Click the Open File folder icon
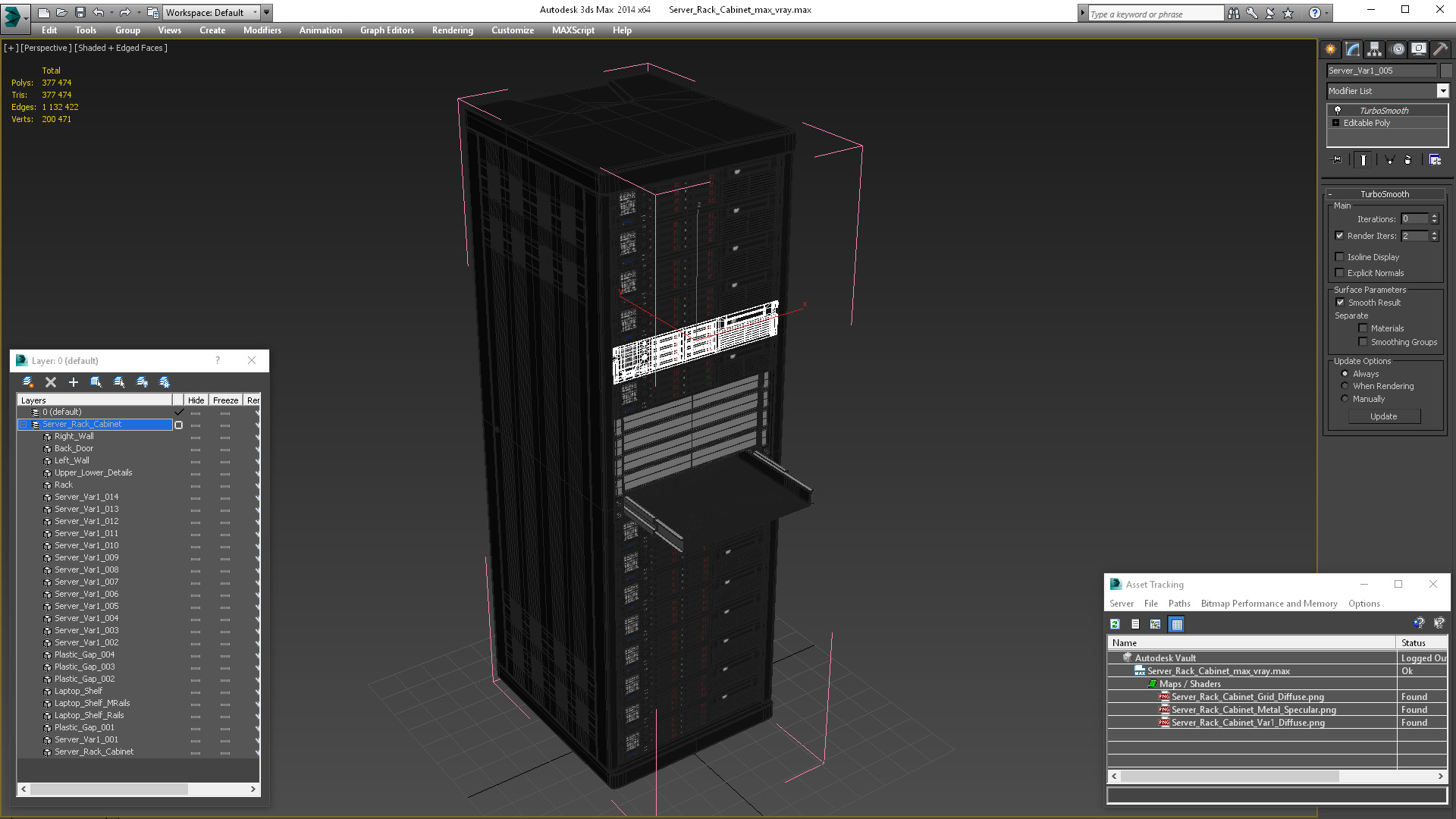The image size is (1456, 819). (x=61, y=12)
